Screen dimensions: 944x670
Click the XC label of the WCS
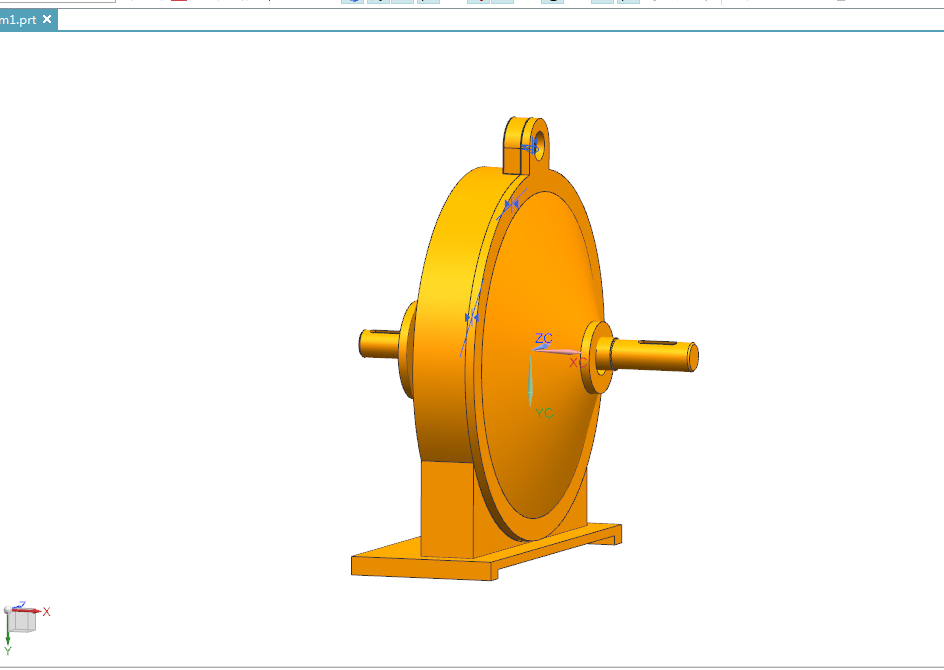(x=577, y=362)
